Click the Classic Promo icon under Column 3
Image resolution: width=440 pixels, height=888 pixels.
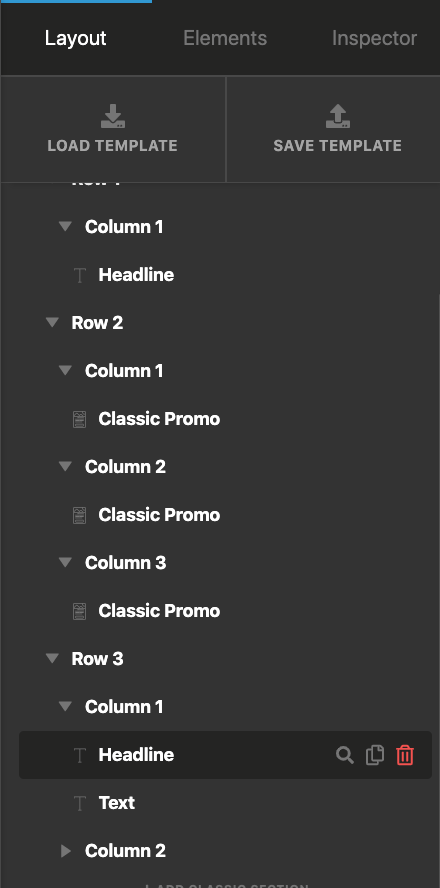[x=80, y=611]
